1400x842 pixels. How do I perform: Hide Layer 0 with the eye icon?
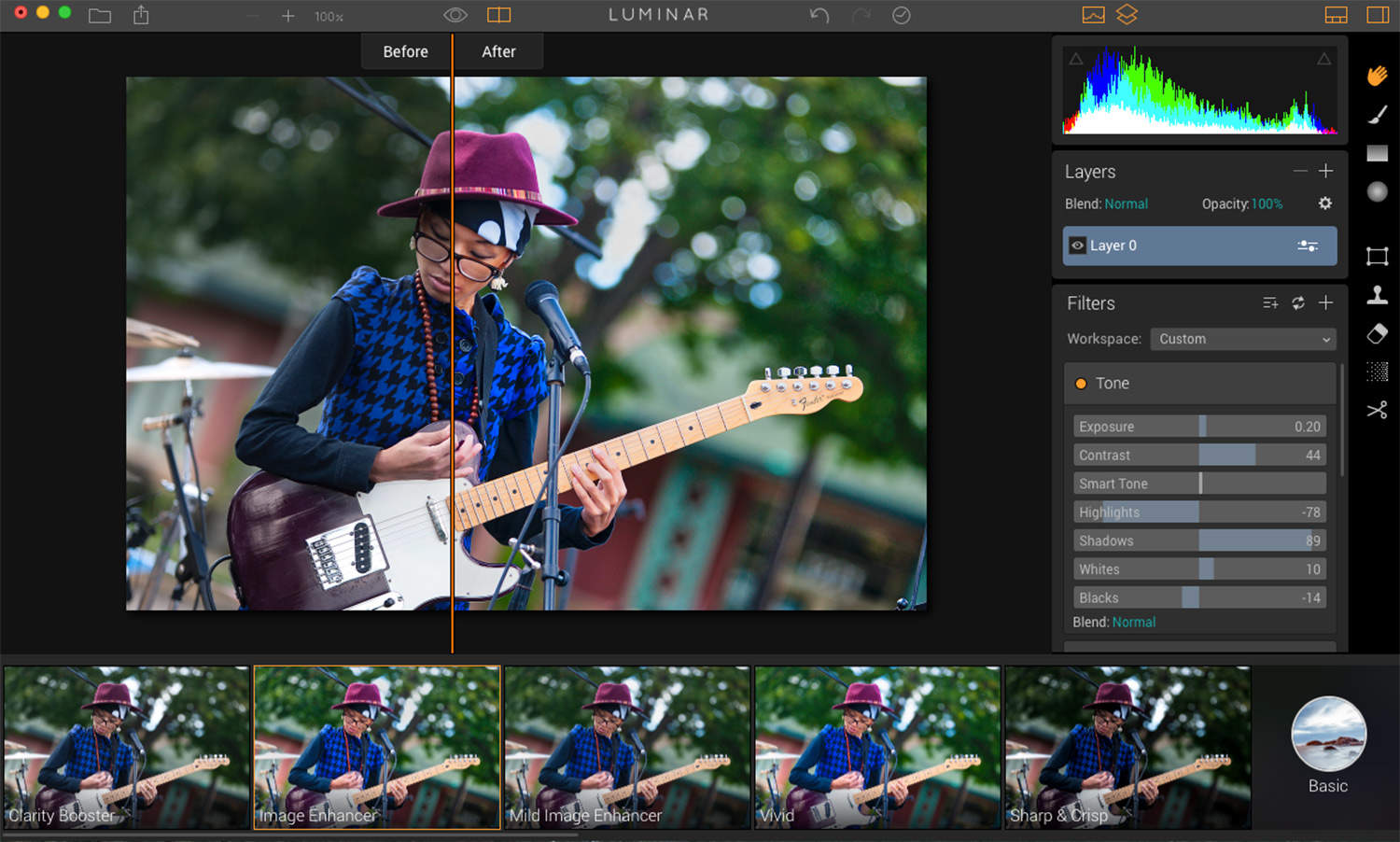point(1077,246)
